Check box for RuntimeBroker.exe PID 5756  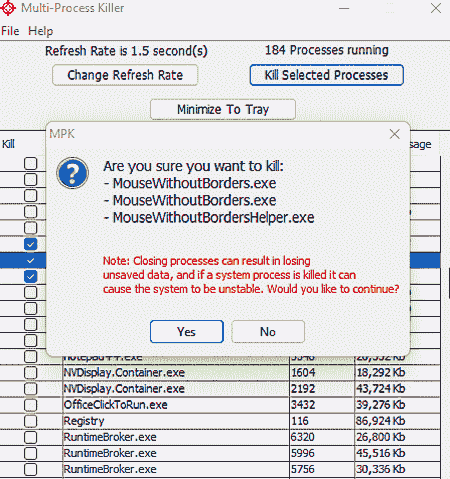30,469
